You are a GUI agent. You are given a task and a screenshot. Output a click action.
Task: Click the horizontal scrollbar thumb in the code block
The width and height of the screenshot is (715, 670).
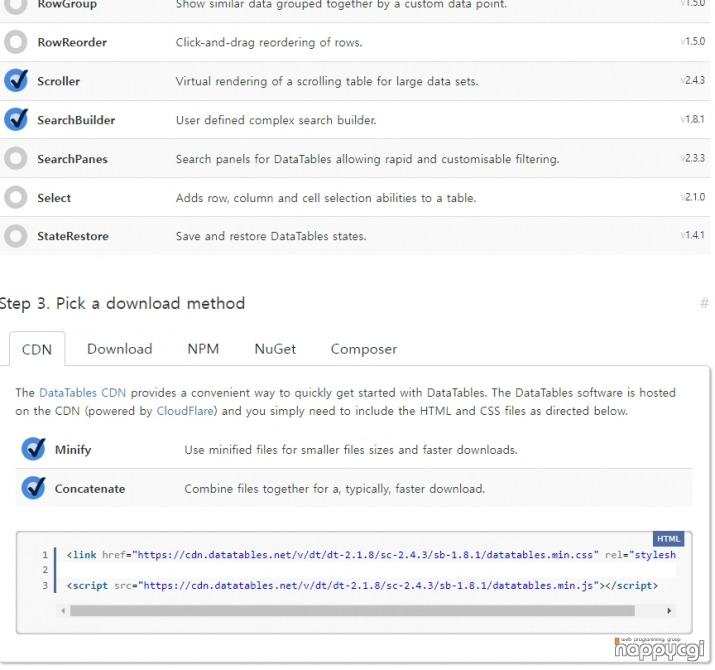(352, 611)
